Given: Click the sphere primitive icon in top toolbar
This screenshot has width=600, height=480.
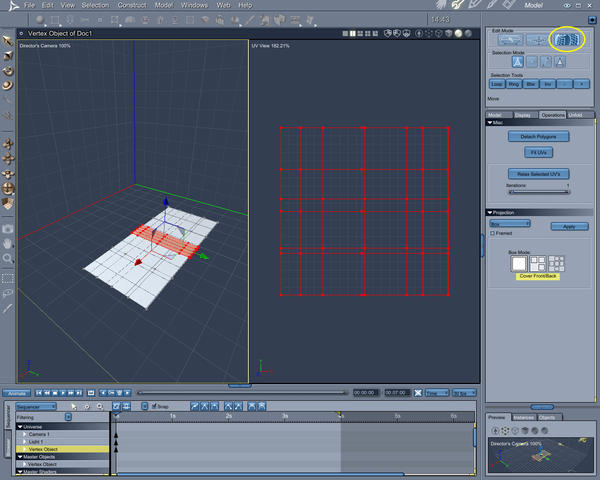Looking at the screenshot, I should point(40,20).
